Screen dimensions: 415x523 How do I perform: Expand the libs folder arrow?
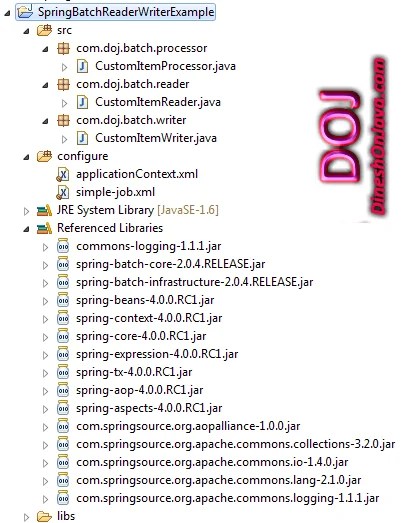click(26, 517)
